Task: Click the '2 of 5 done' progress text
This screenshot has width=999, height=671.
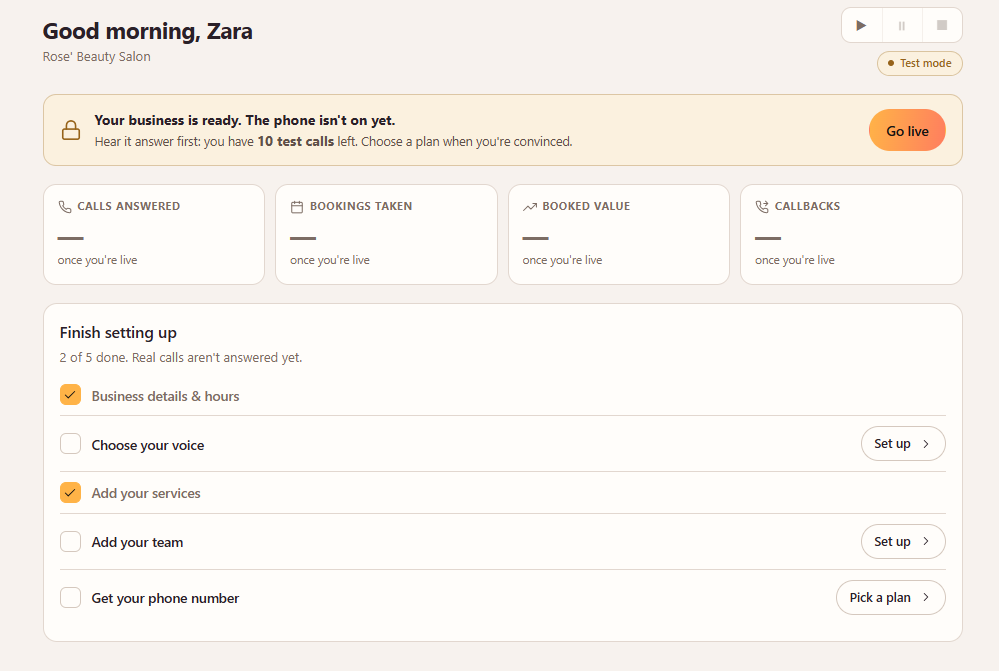Action: [93, 357]
